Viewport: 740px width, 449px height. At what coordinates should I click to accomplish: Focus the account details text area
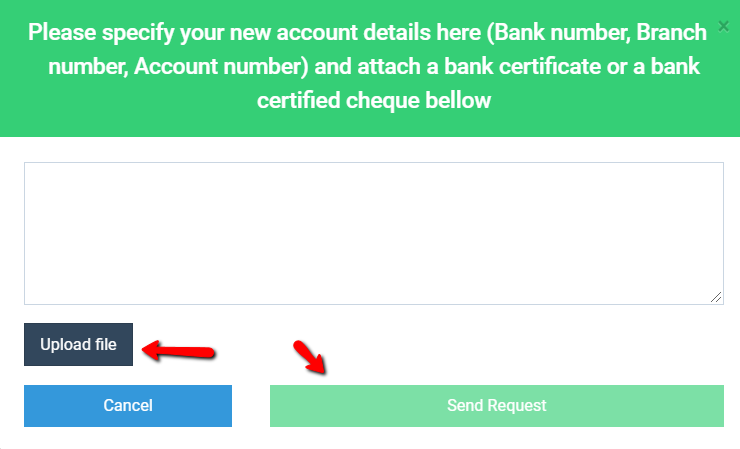tap(374, 233)
